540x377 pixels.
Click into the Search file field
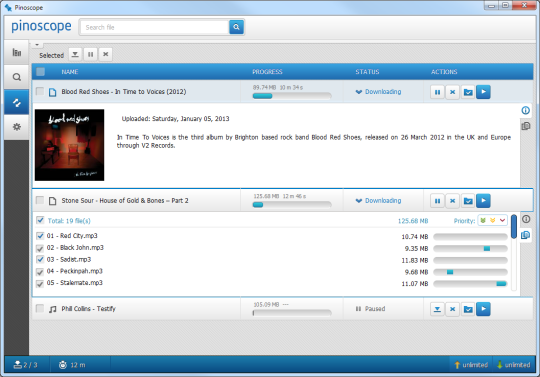pos(155,27)
